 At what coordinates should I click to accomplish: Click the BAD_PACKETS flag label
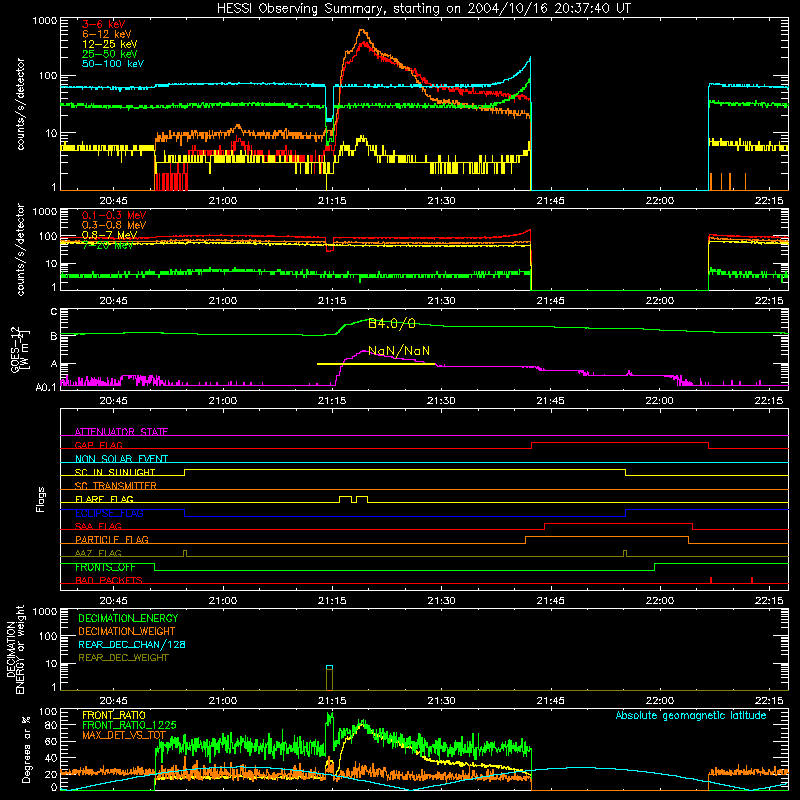109,580
